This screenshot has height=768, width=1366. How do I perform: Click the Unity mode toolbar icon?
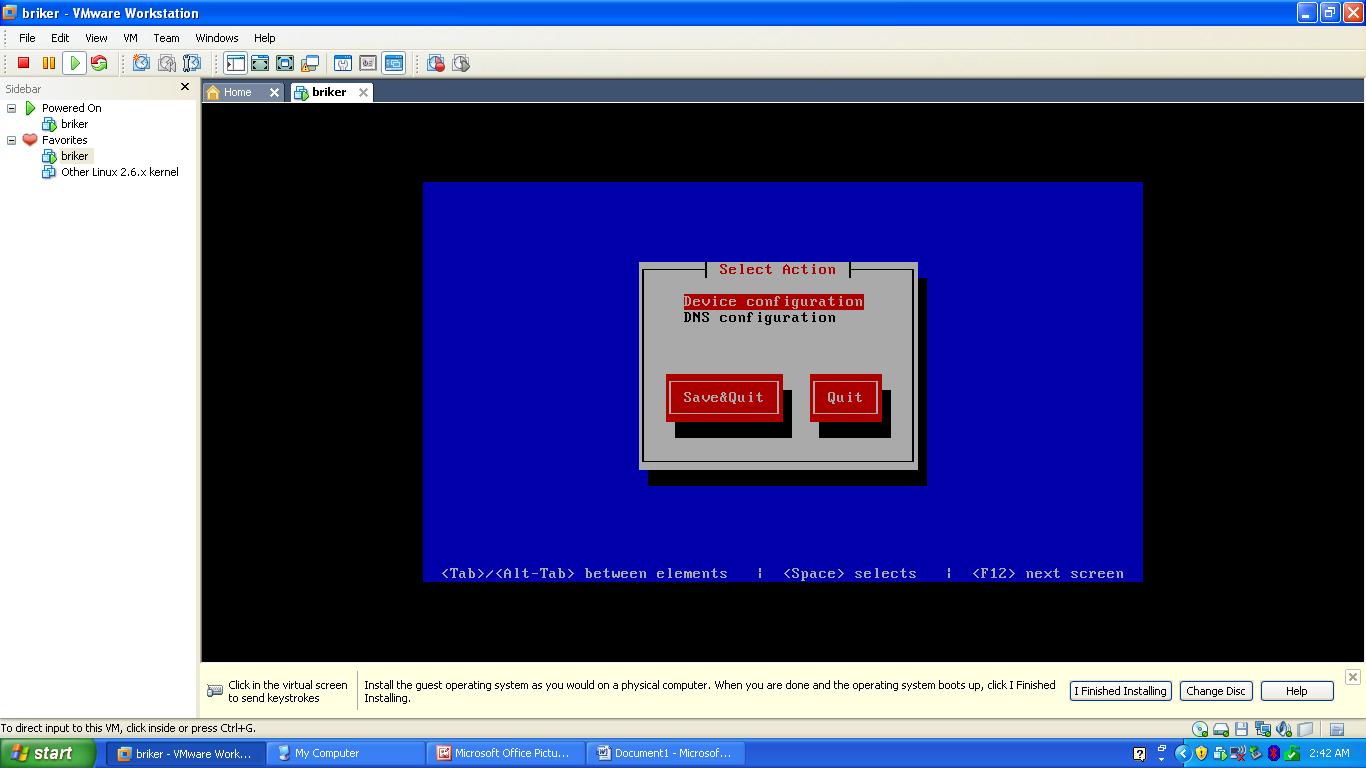310,63
